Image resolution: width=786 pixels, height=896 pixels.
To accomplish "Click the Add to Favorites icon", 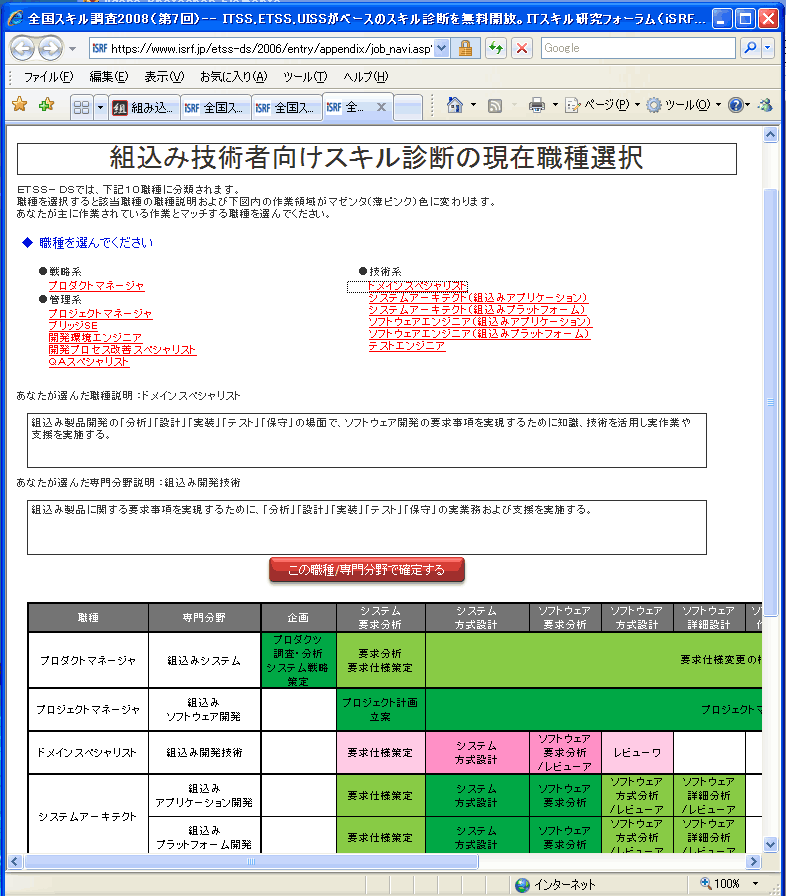I will click(x=47, y=105).
